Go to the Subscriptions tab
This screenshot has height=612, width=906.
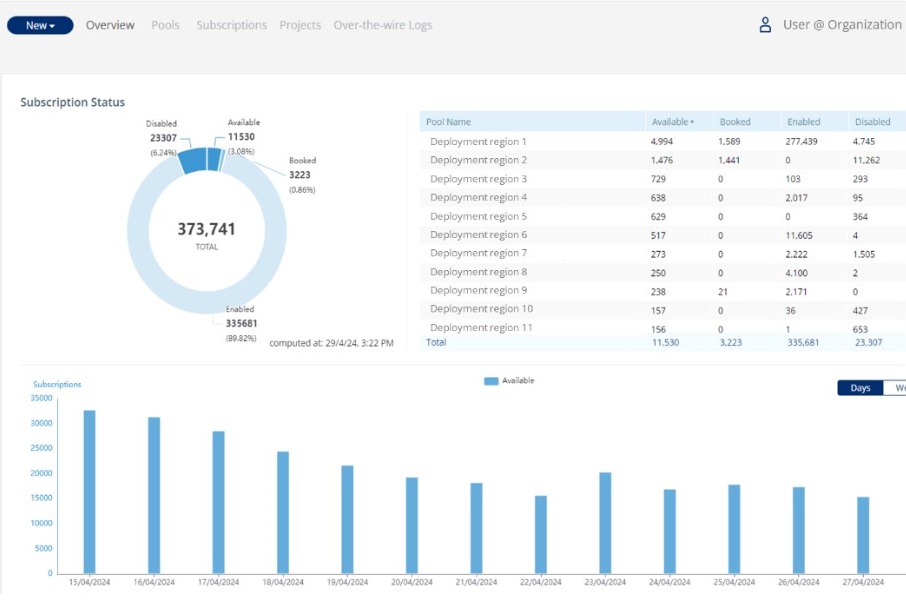[231, 25]
